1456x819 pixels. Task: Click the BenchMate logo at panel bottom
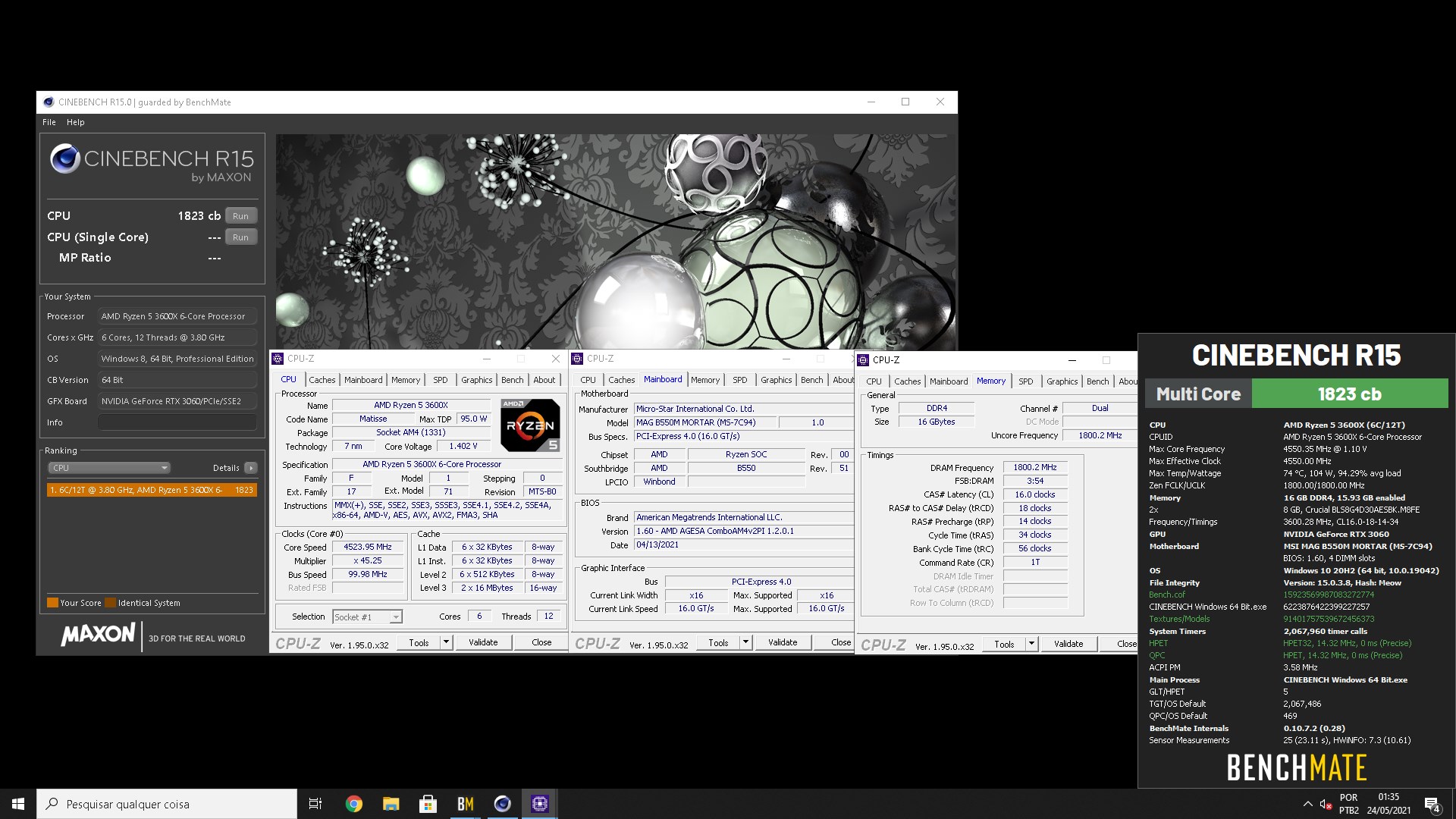point(1296,768)
